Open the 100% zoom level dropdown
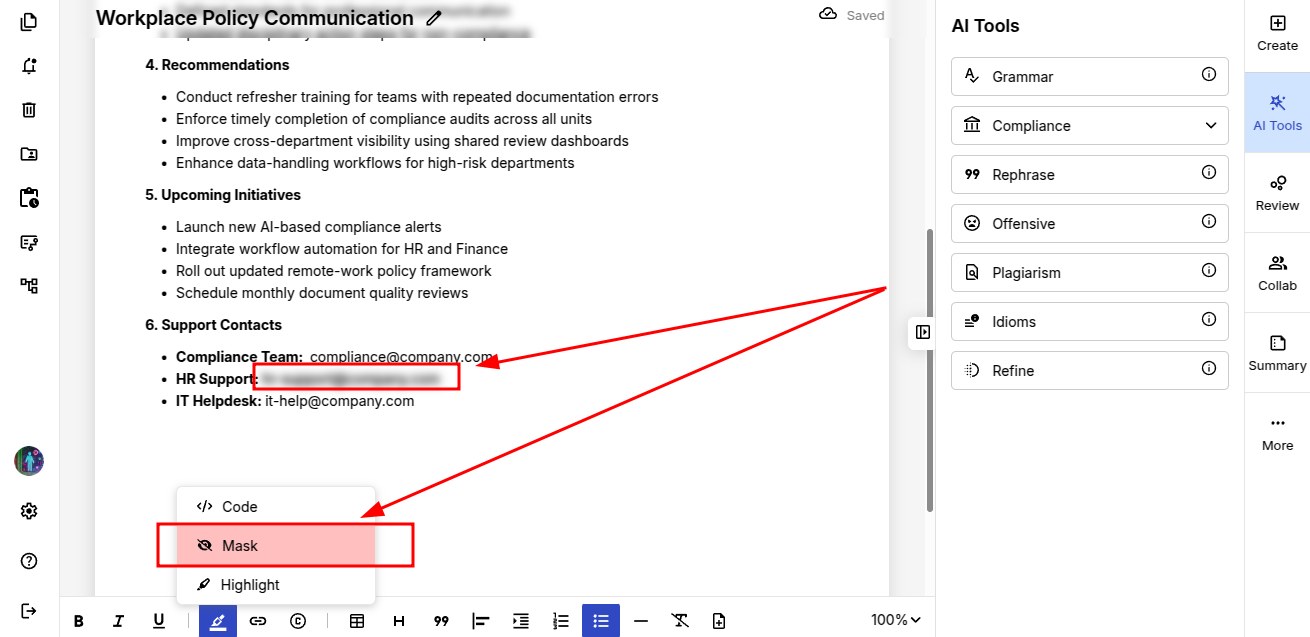1310x637 pixels. 896,620
